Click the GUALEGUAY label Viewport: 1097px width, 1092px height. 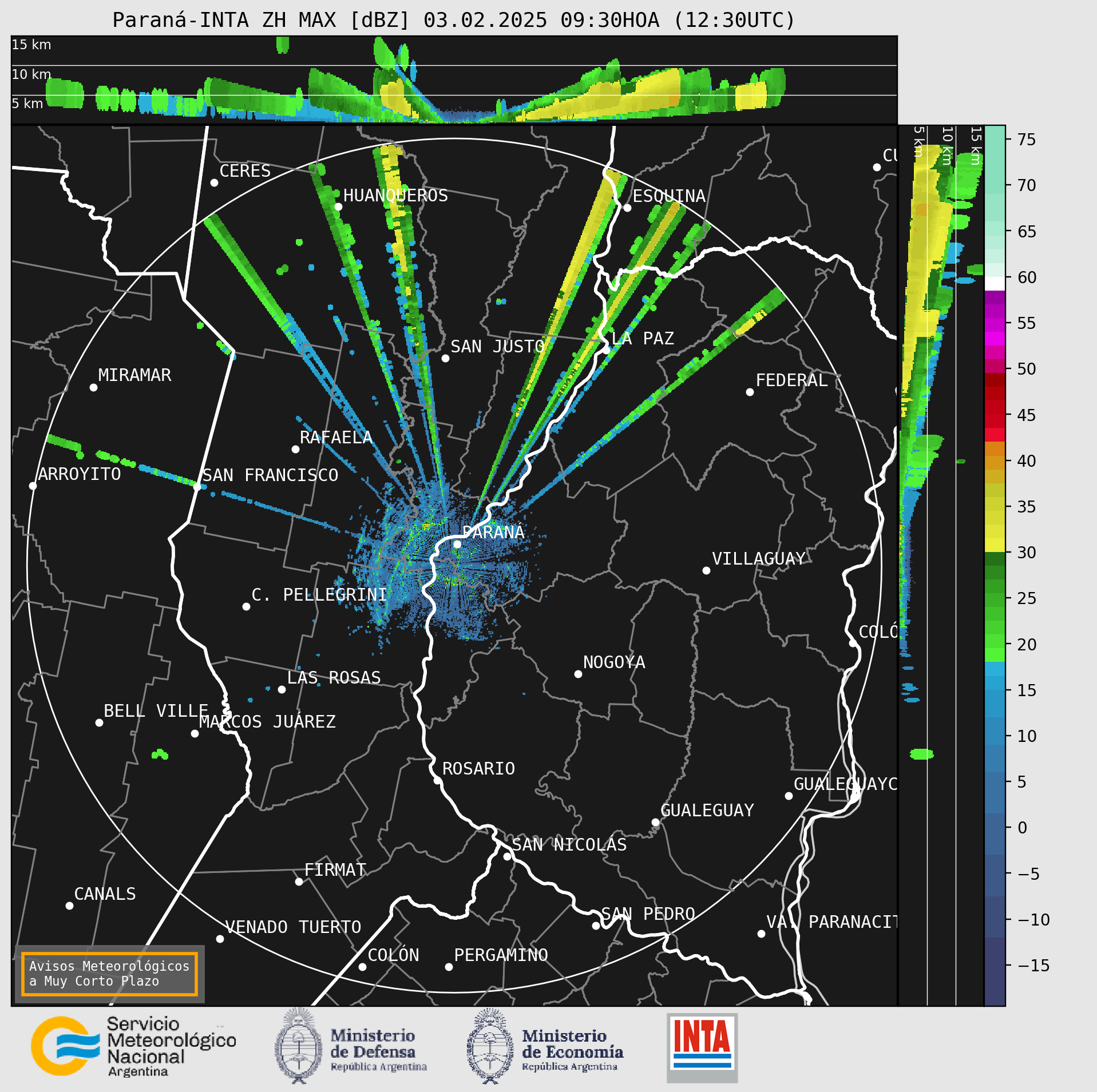coord(707,810)
